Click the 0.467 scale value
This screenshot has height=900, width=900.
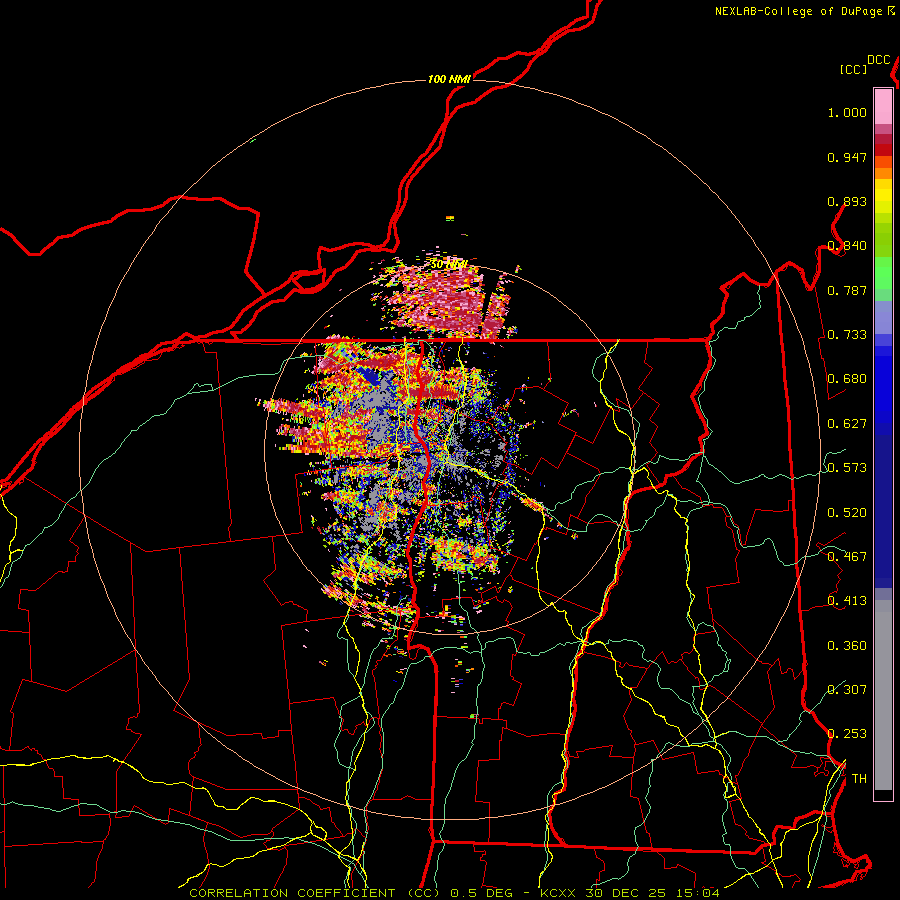[x=847, y=557]
